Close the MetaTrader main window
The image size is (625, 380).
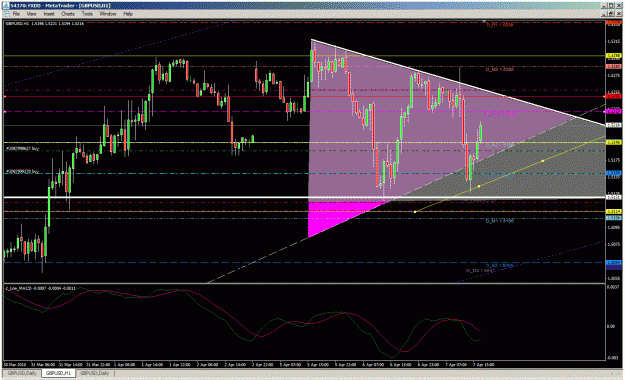click(x=618, y=6)
